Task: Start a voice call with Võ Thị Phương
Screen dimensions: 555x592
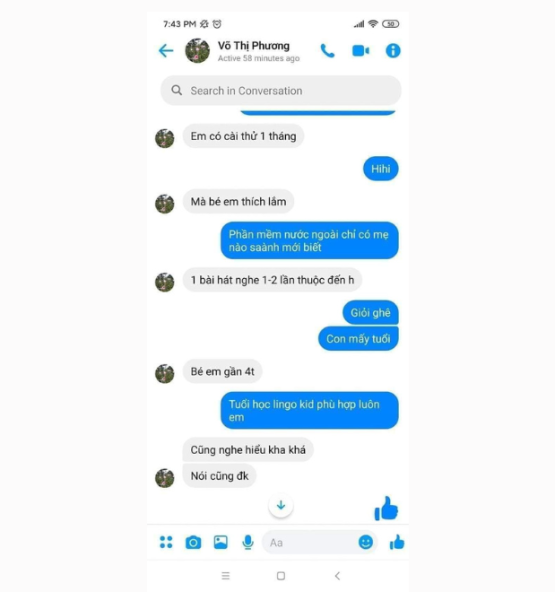Action: [x=327, y=51]
